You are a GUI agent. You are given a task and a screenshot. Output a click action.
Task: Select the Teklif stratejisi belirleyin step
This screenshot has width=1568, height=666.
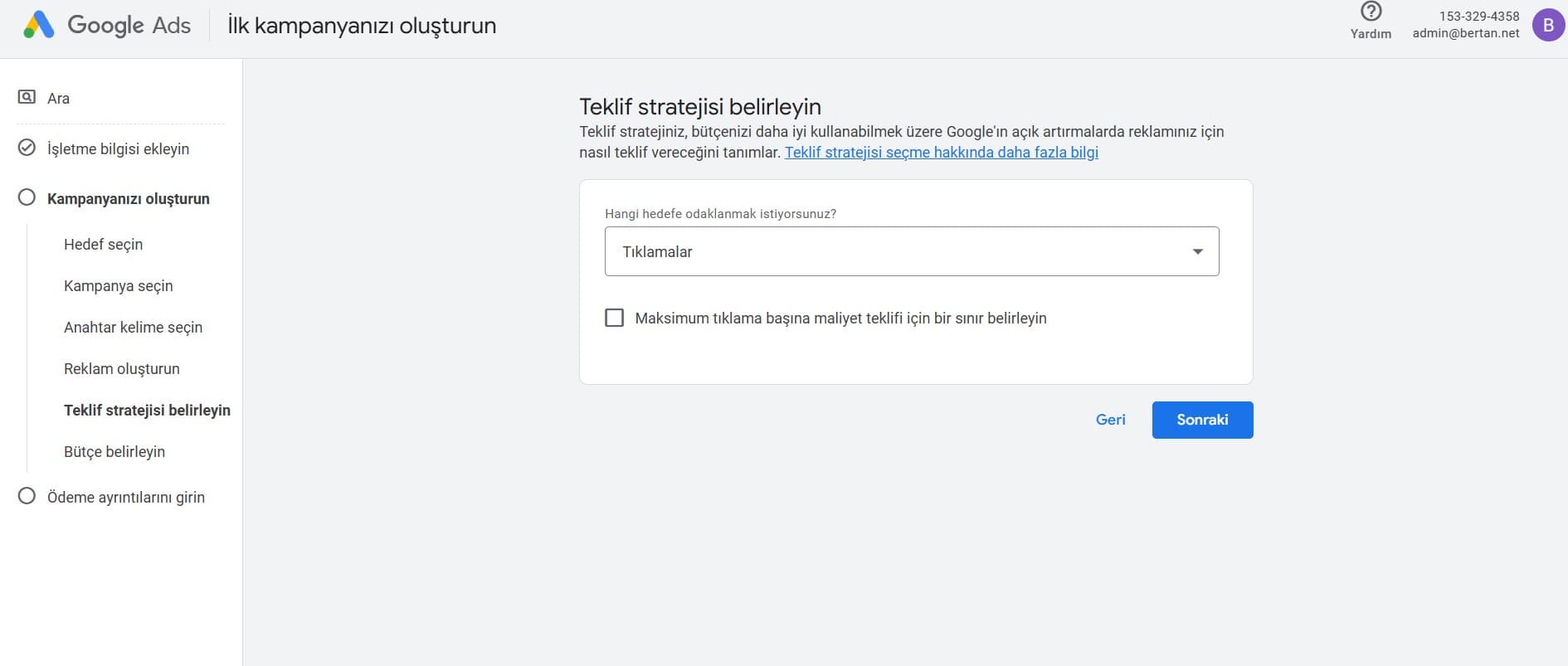tap(147, 411)
